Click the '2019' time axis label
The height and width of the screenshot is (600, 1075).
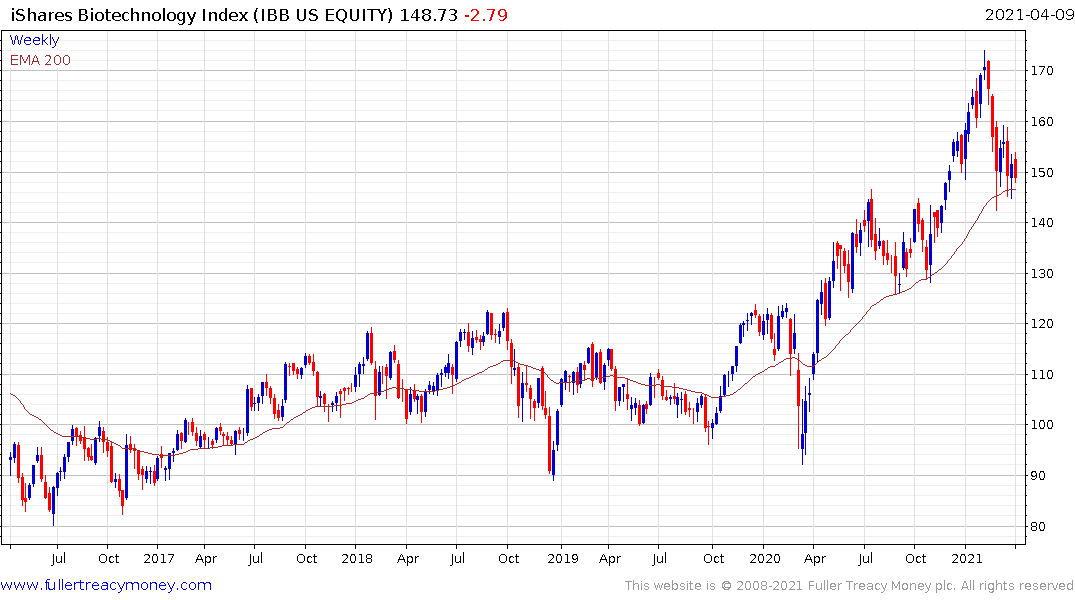(562, 559)
